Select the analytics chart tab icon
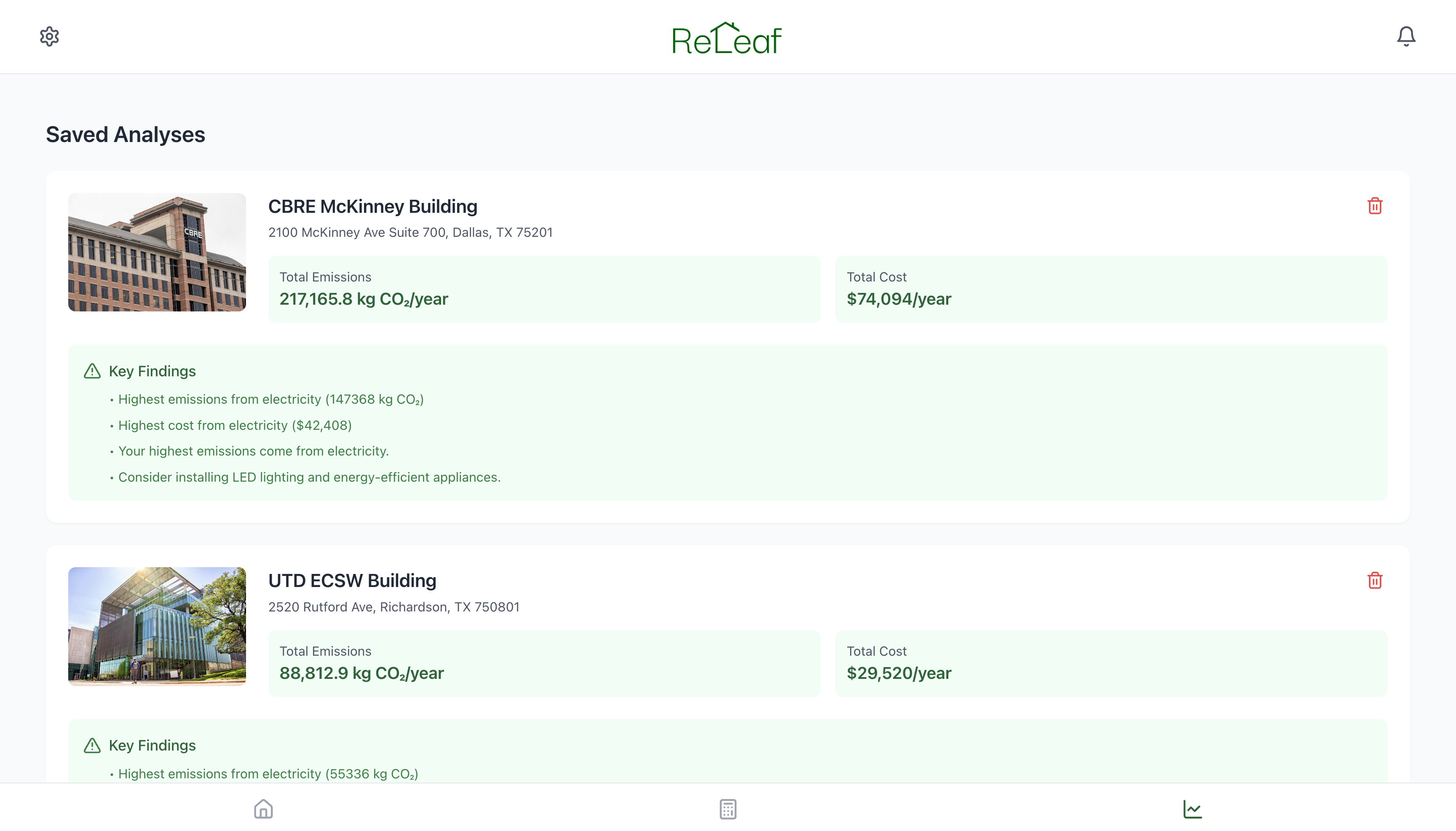1456x831 pixels. pyautogui.click(x=1192, y=809)
